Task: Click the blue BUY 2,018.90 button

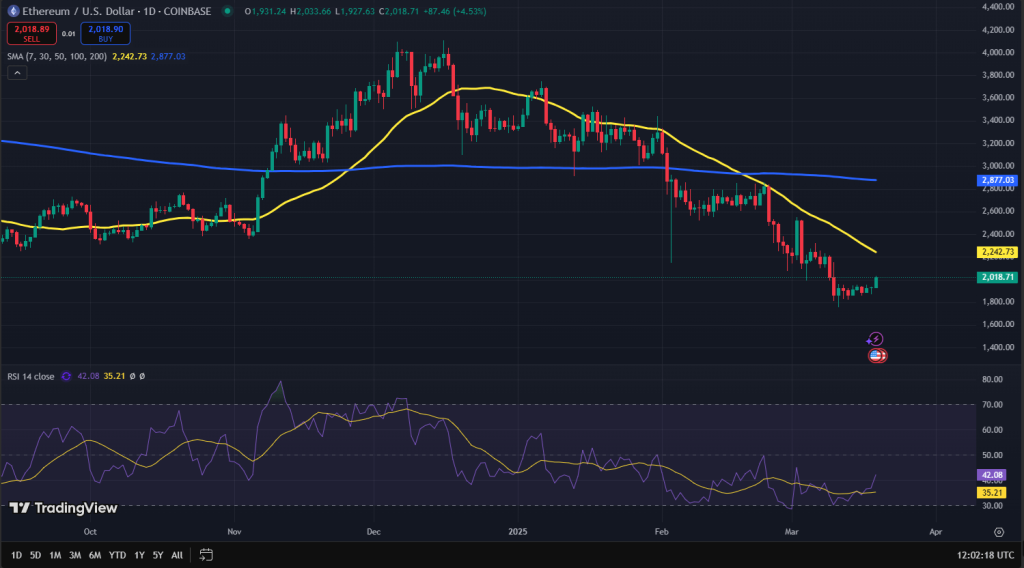Action: 105,33
